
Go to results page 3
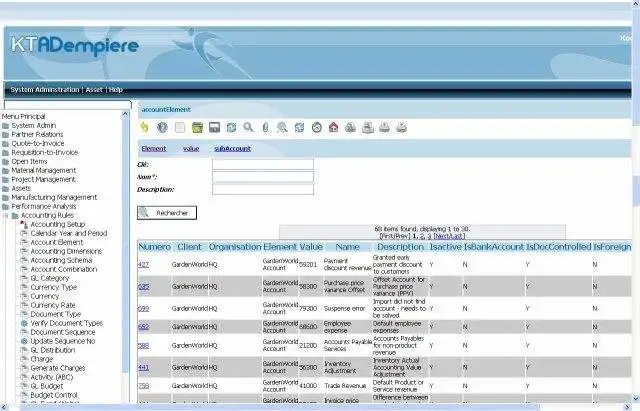coord(429,236)
